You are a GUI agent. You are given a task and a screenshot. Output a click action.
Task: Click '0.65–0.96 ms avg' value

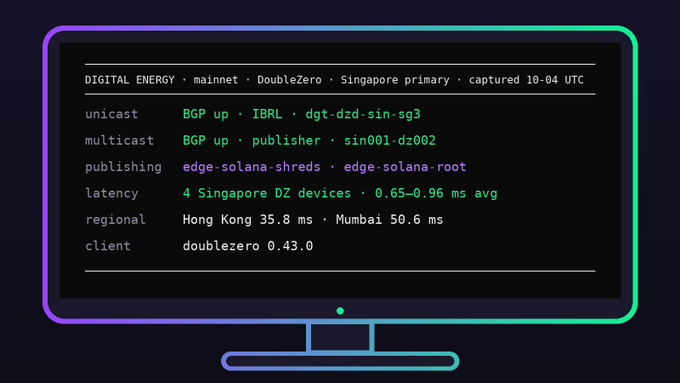tap(435, 193)
